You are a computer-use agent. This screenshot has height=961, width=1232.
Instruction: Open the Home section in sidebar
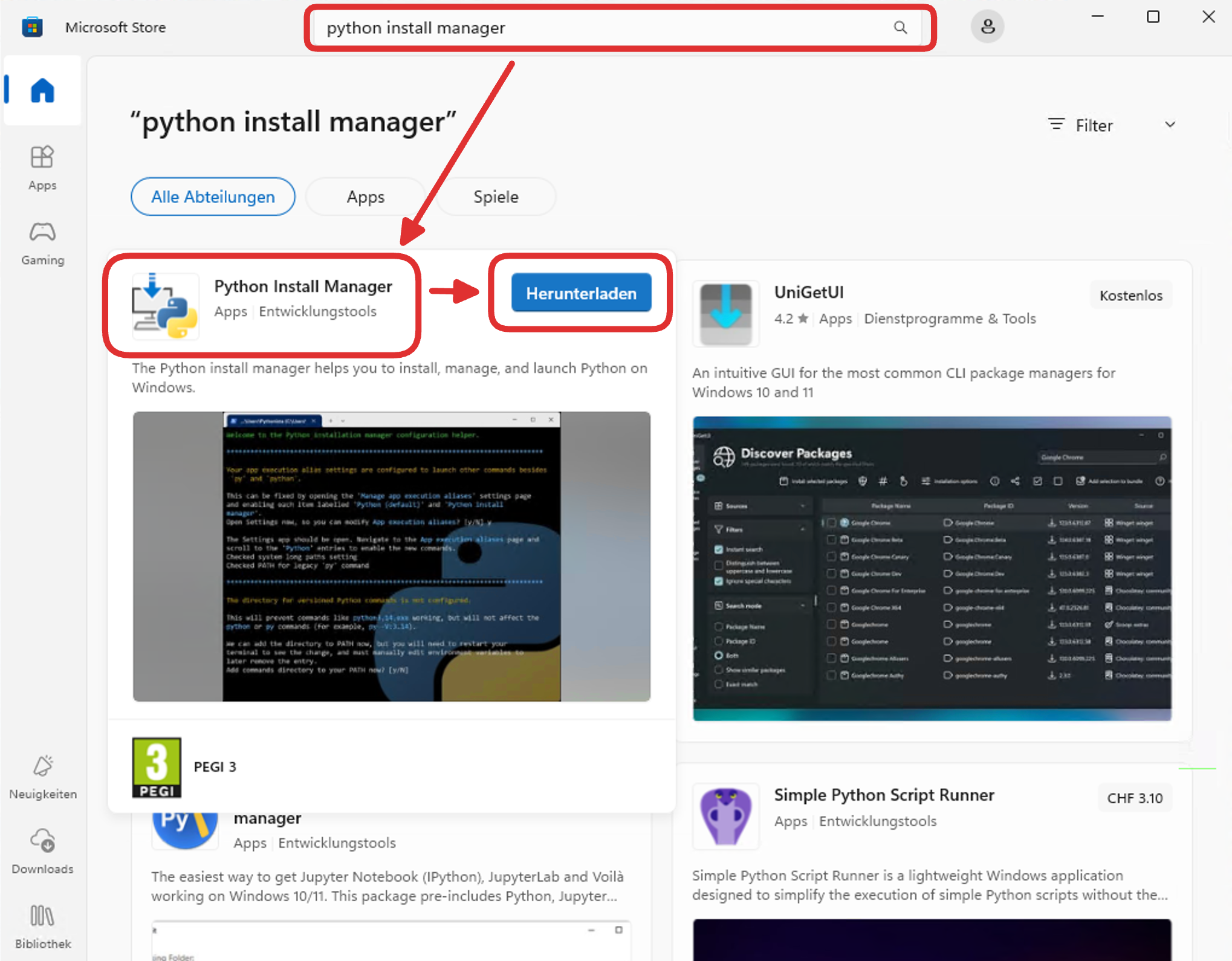(x=42, y=91)
